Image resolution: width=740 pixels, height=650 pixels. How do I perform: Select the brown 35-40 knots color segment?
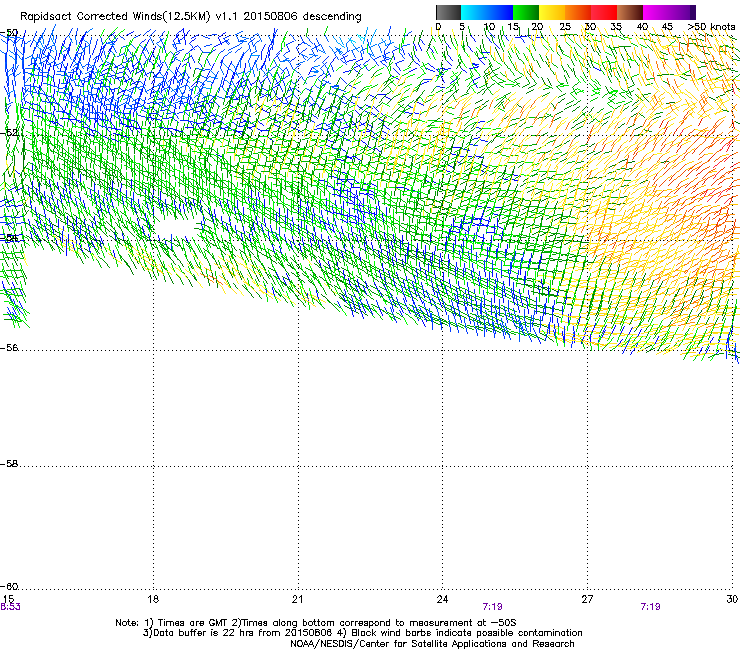click(630, 12)
